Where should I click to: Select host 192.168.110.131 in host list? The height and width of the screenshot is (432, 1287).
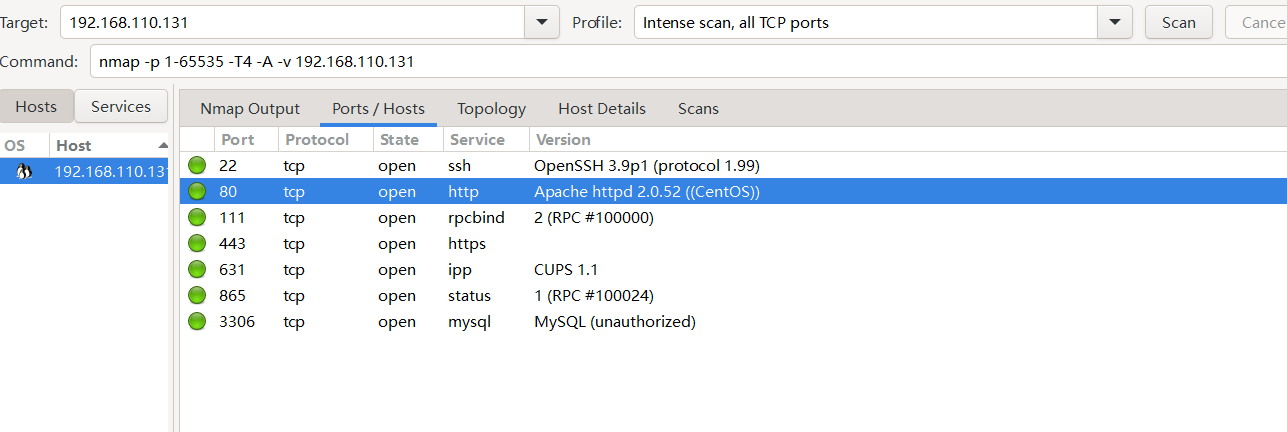[x=109, y=171]
